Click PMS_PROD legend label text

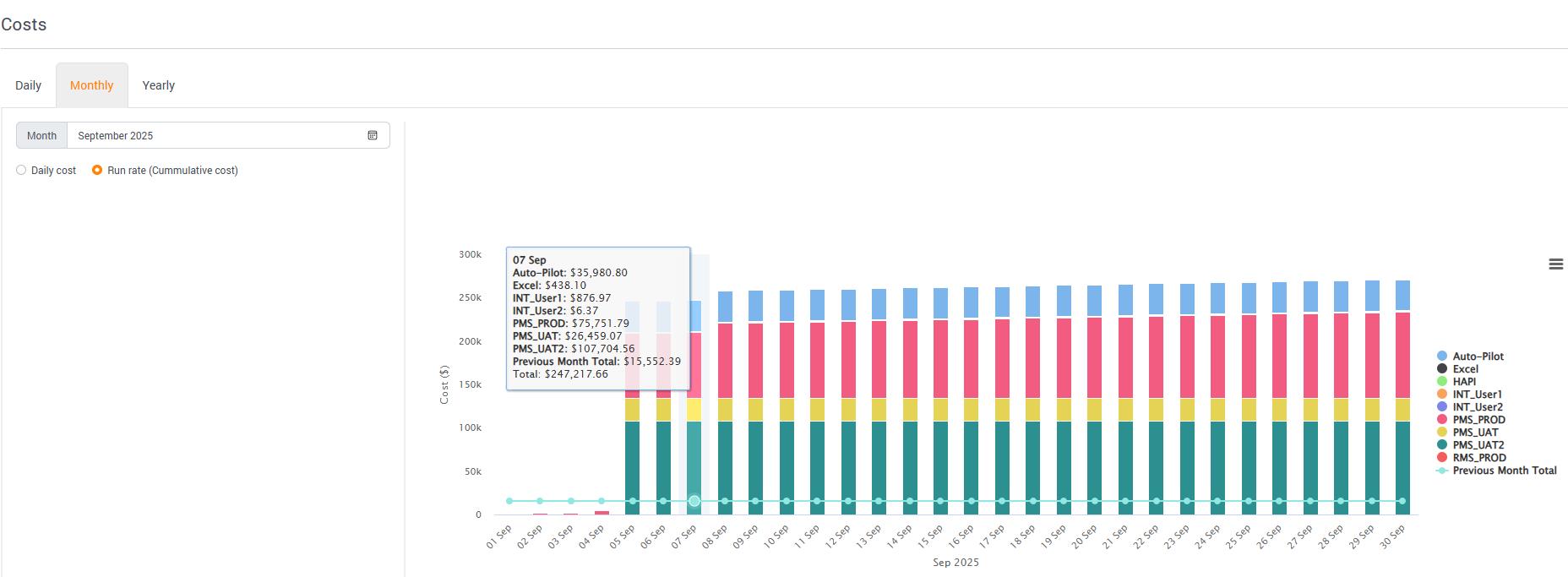pyautogui.click(x=1478, y=420)
